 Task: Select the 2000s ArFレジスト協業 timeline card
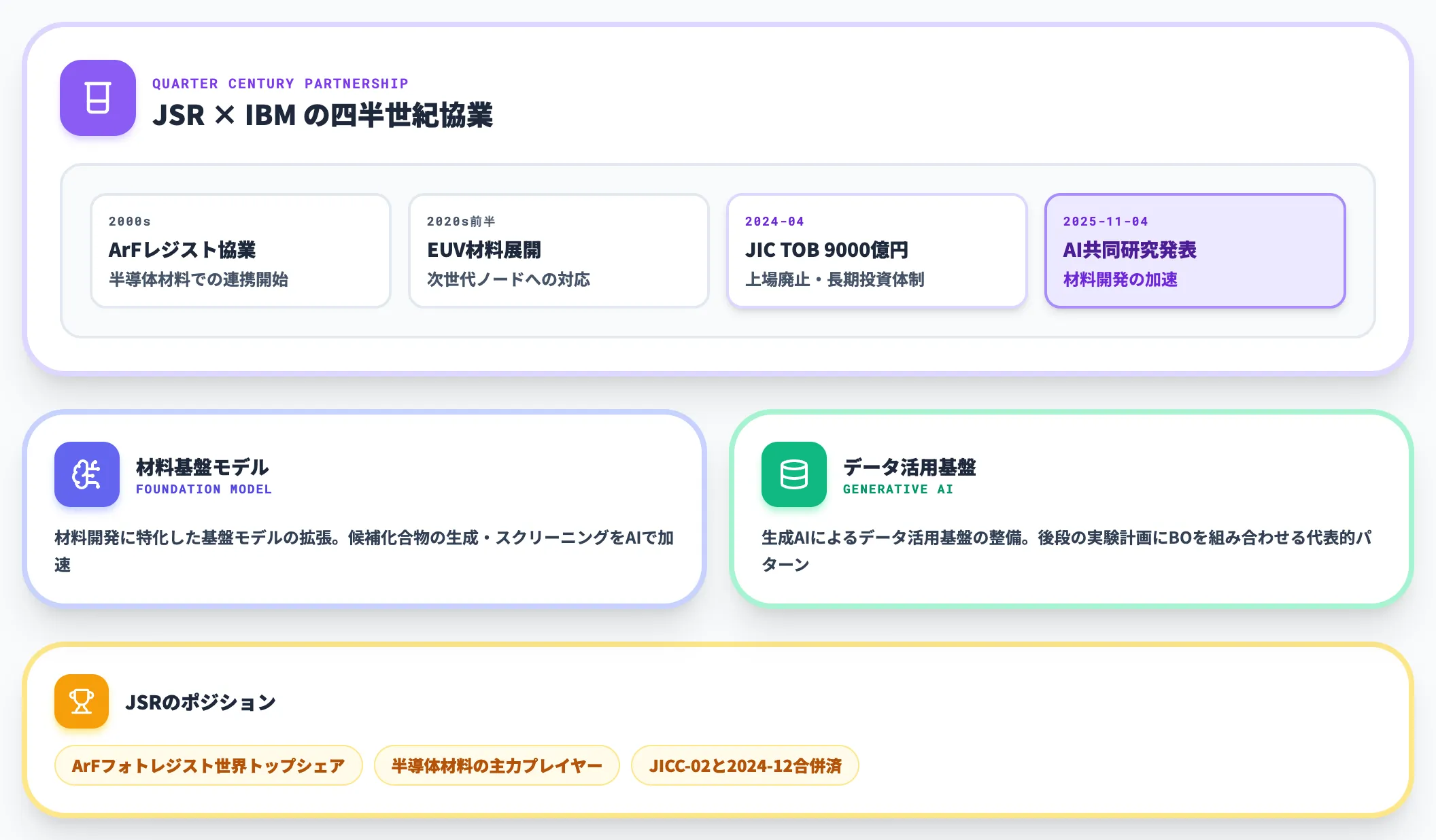241,251
